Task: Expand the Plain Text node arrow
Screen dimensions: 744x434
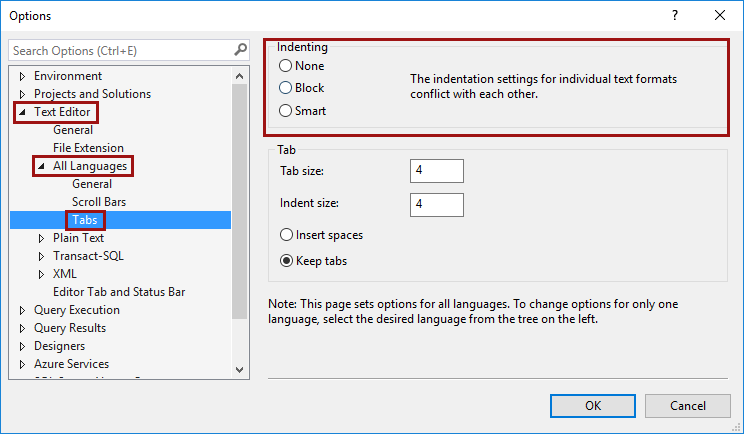Action: 41,238
